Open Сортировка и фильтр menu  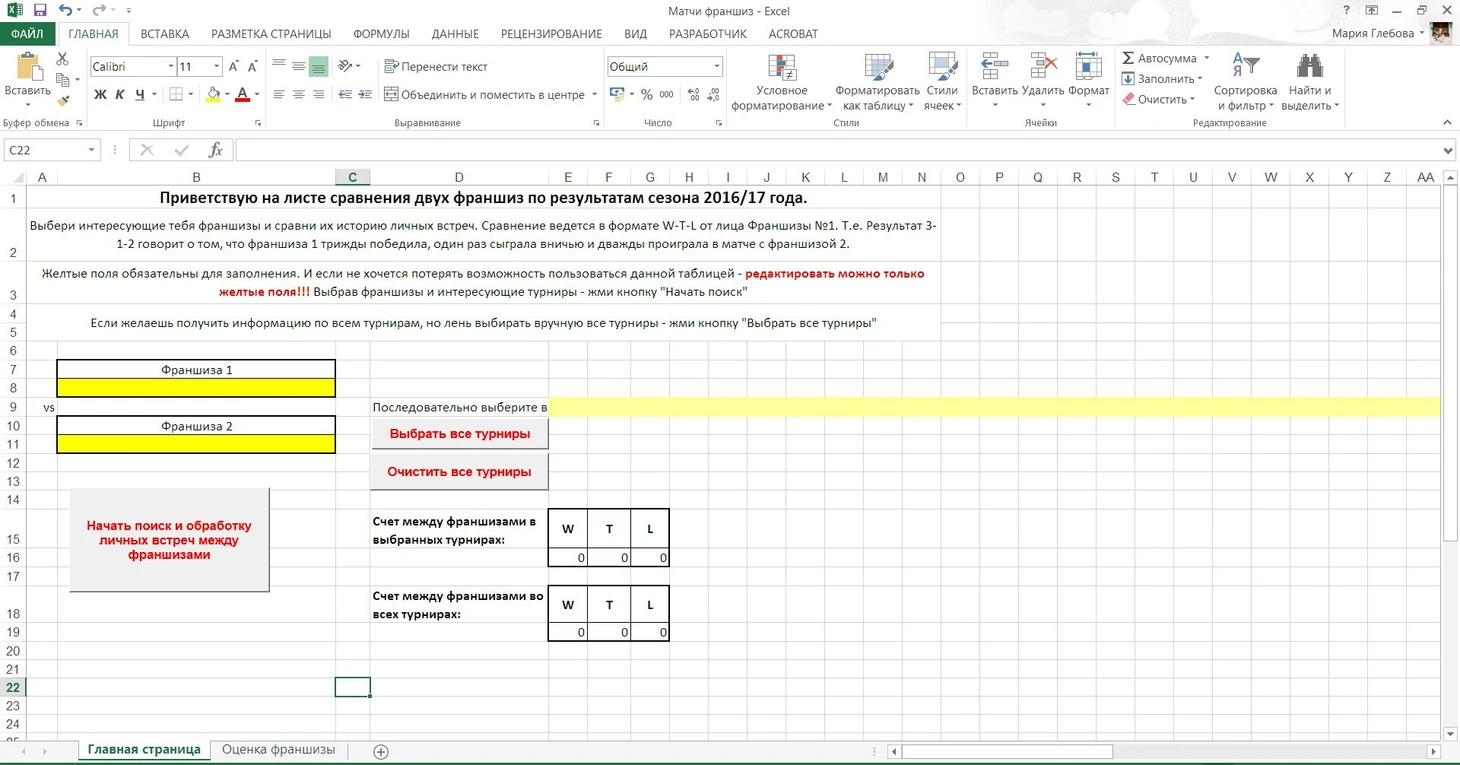[x=1245, y=82]
